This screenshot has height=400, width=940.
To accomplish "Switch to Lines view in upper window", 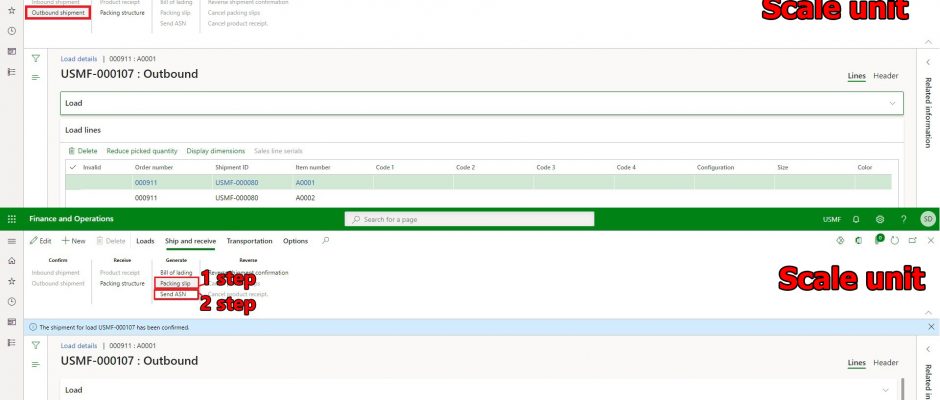I will tap(856, 76).
